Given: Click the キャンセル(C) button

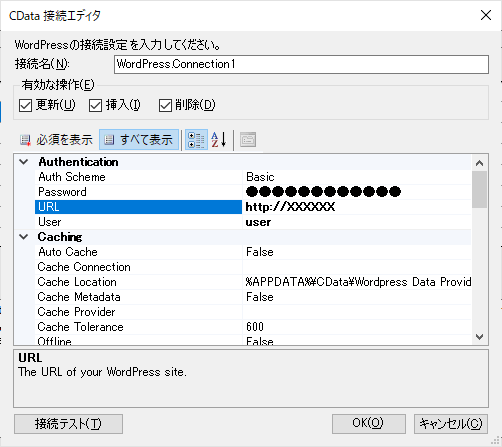Looking at the screenshot, I should coord(451,424).
